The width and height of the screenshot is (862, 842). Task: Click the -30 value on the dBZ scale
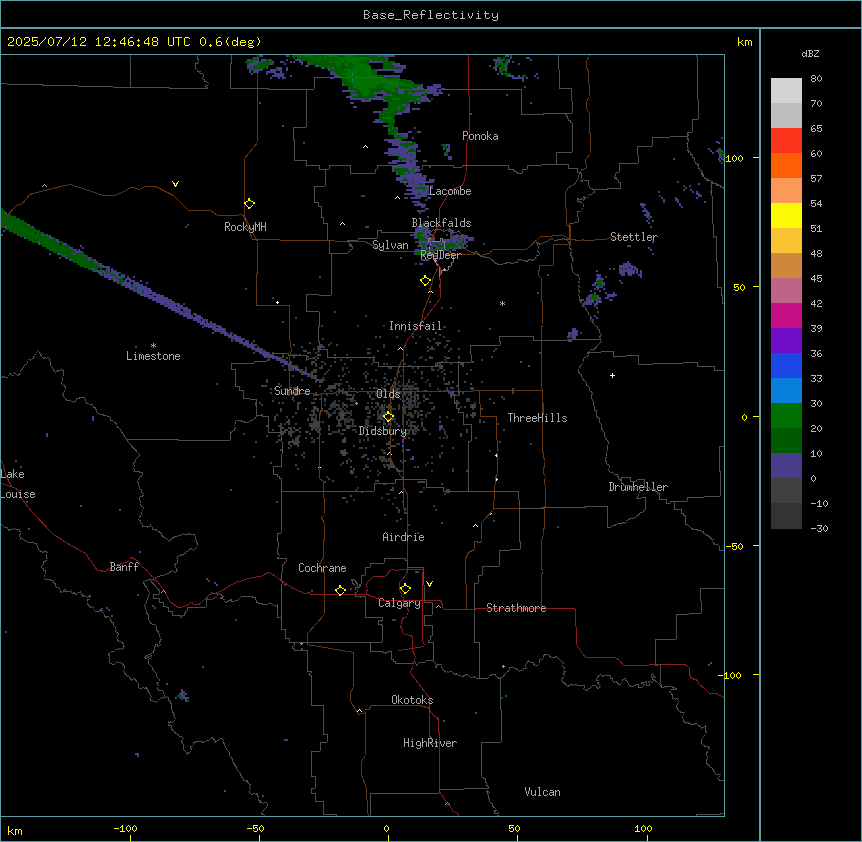pos(819,529)
